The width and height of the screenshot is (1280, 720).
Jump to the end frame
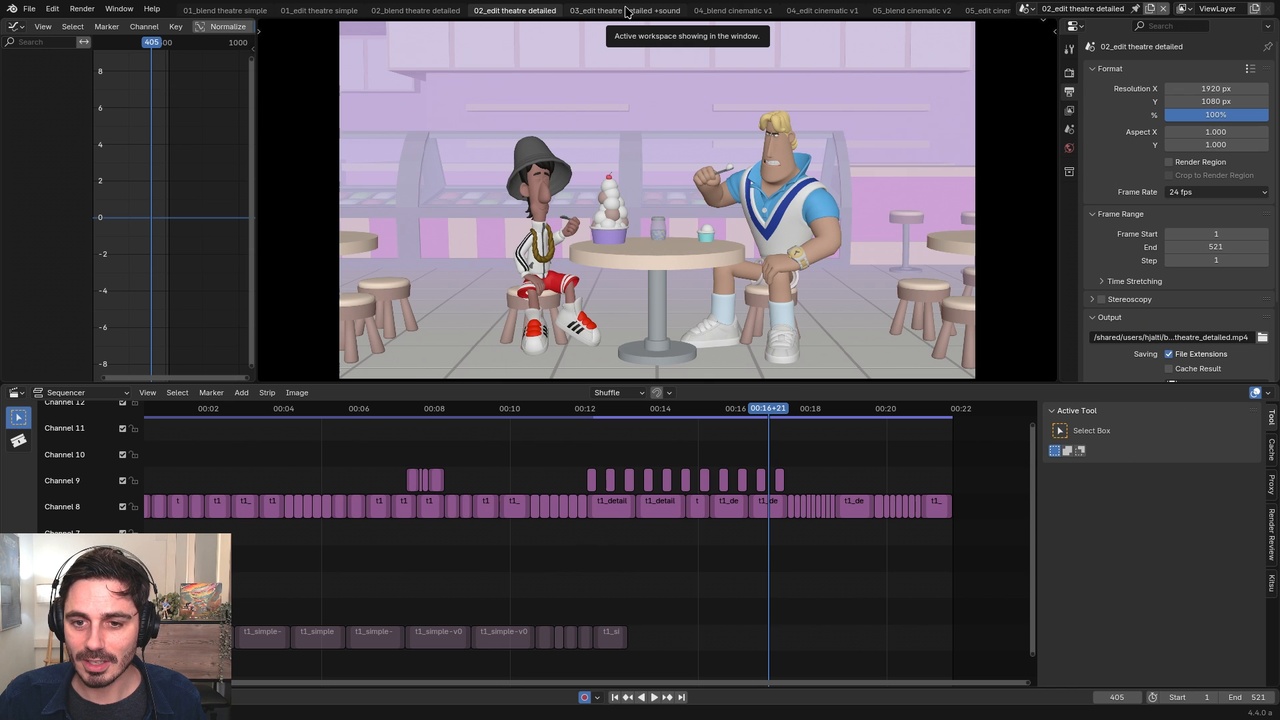(681, 697)
